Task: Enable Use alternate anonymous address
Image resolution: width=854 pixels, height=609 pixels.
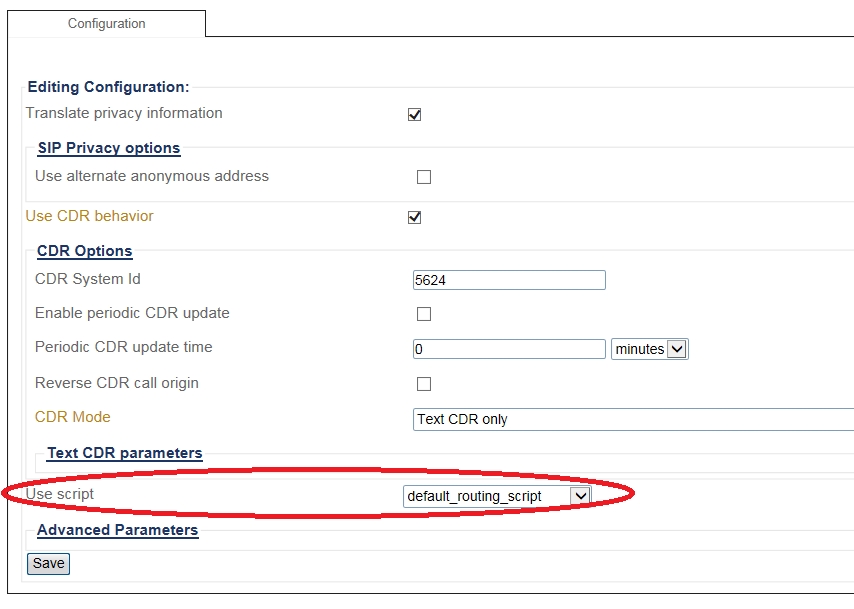Action: tap(424, 177)
